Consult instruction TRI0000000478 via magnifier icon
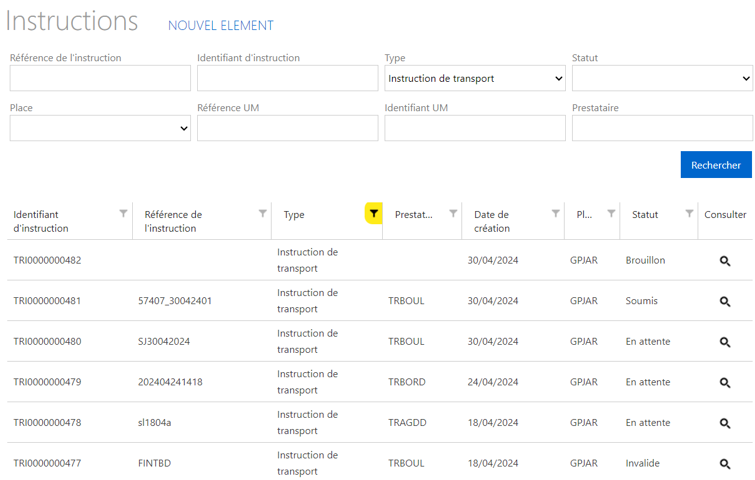755x480 pixels. click(725, 423)
